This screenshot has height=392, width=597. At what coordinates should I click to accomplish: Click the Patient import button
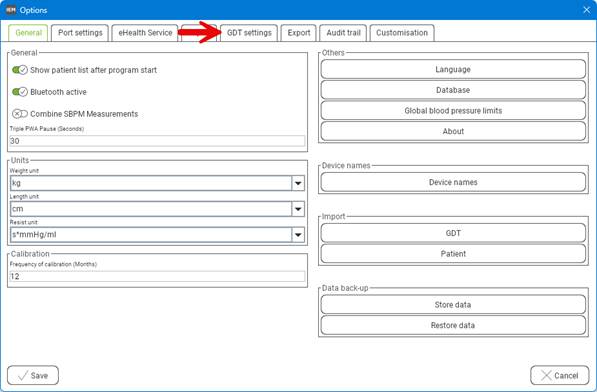tap(453, 253)
